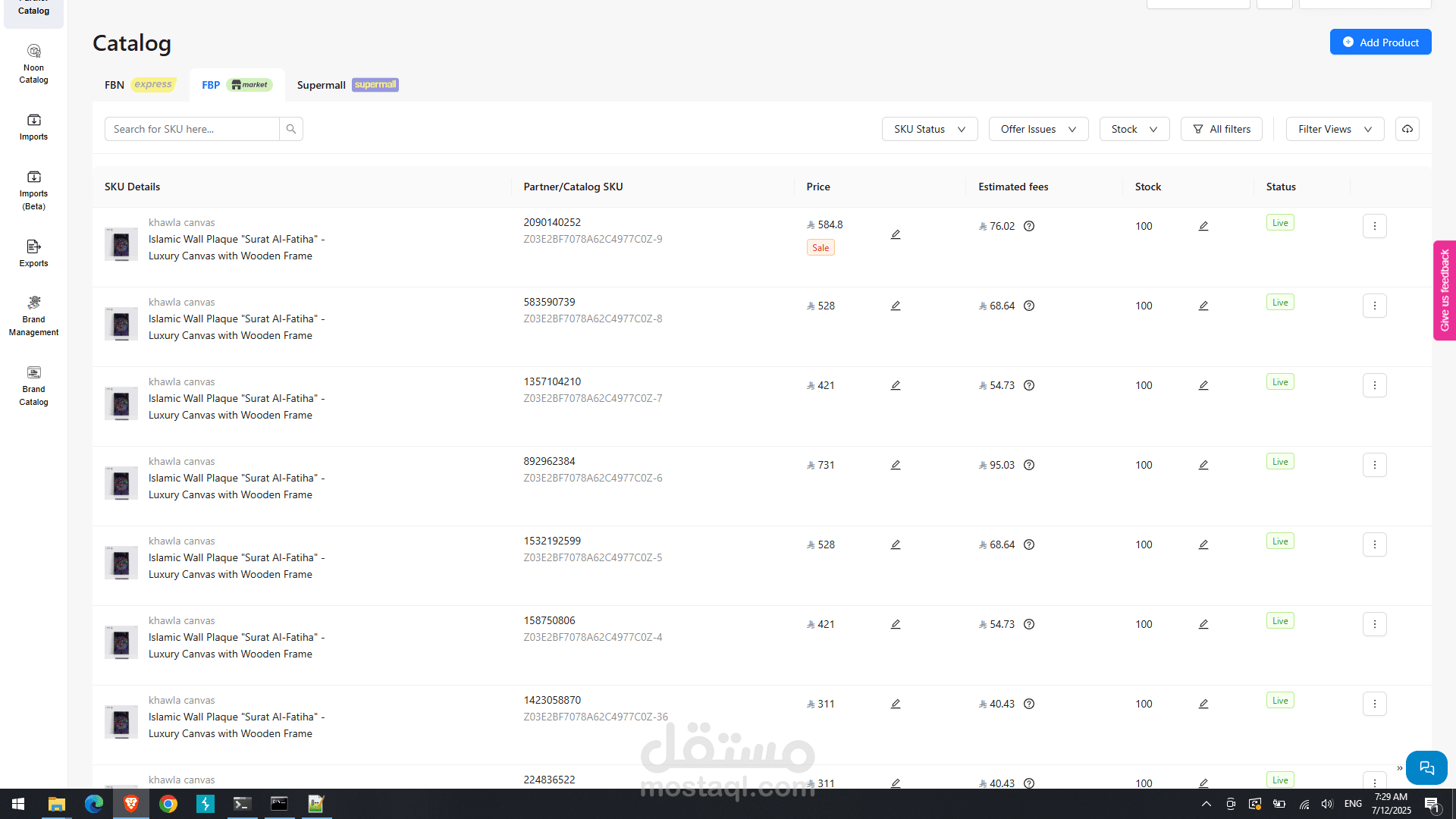The width and height of the screenshot is (1456, 819).
Task: Click the cloud download icon button
Action: point(1407,129)
